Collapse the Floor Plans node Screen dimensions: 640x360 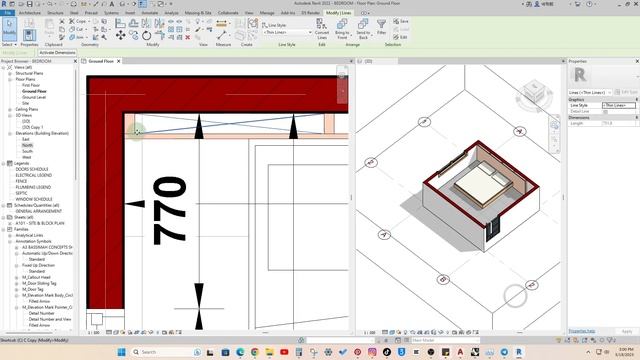10,80
